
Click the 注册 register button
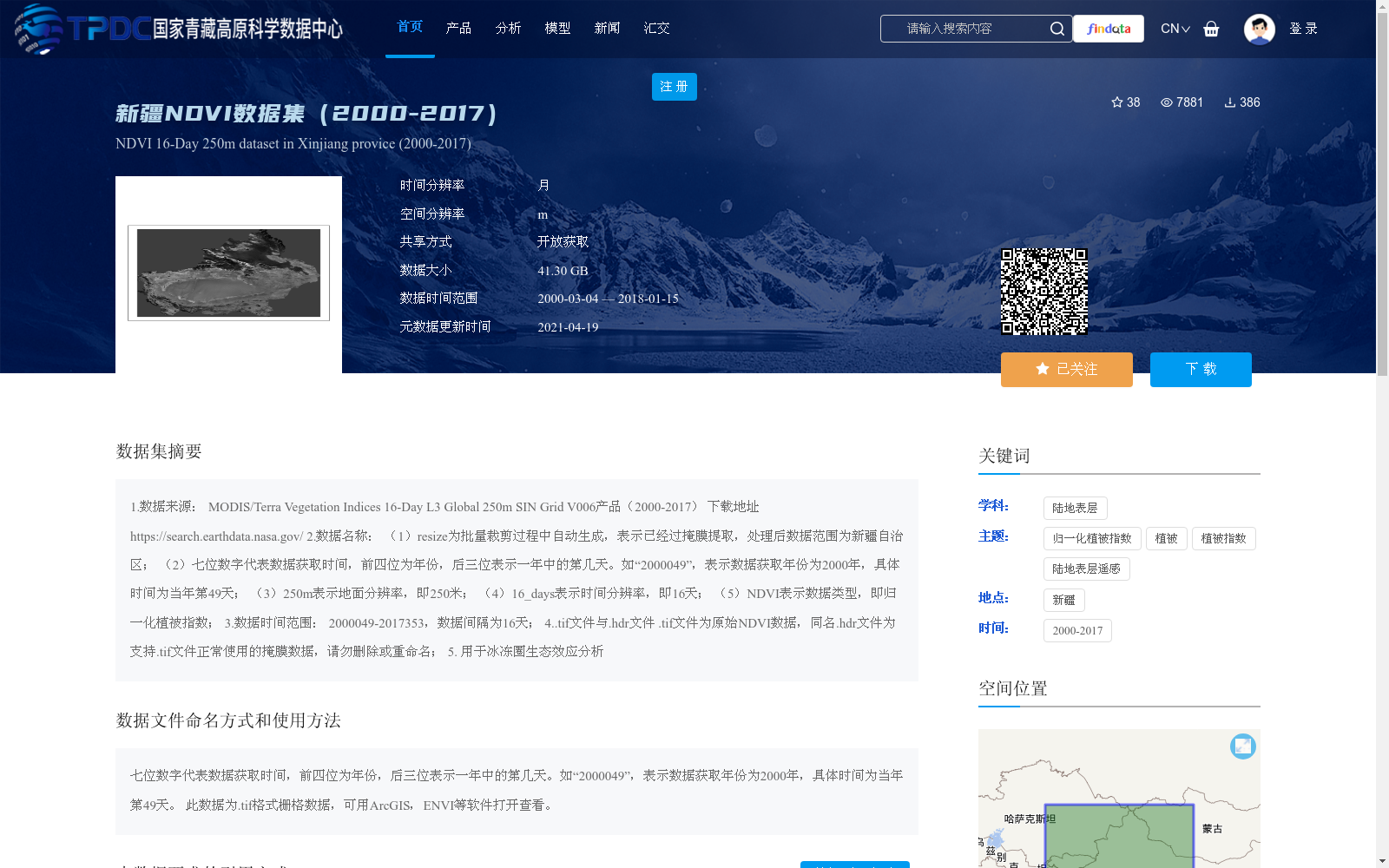point(675,87)
